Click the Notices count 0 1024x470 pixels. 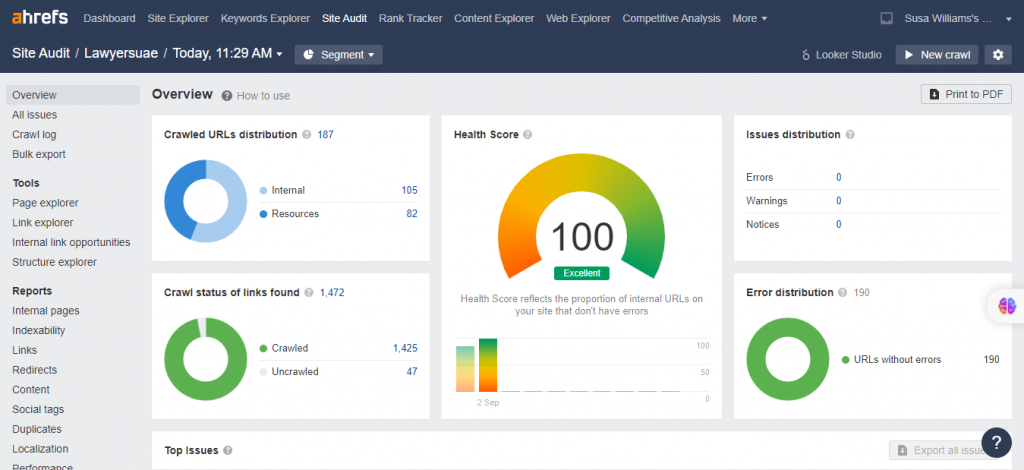tap(839, 225)
